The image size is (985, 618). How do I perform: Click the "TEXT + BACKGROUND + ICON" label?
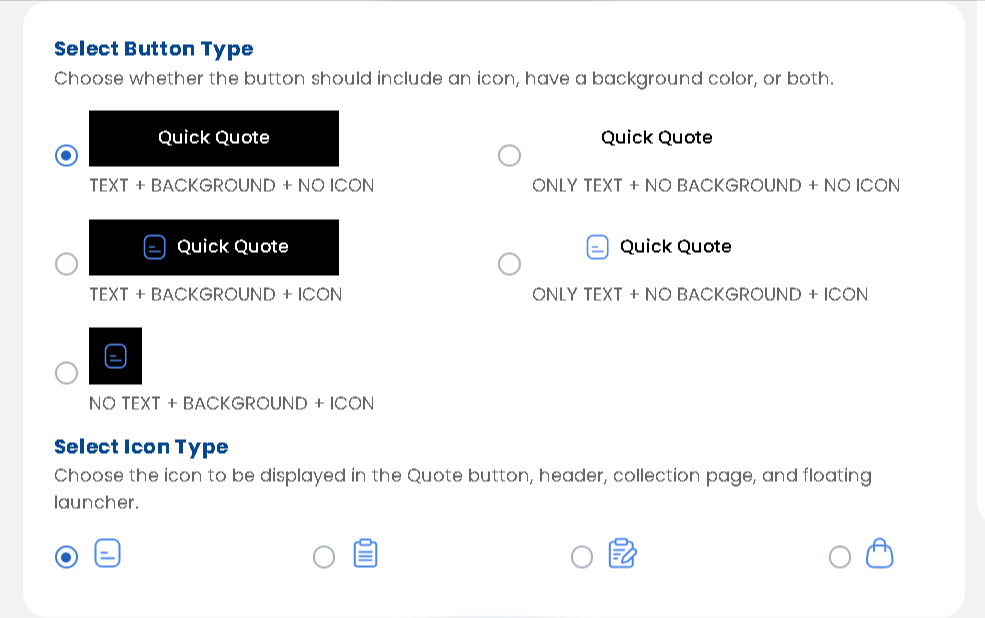tap(216, 295)
